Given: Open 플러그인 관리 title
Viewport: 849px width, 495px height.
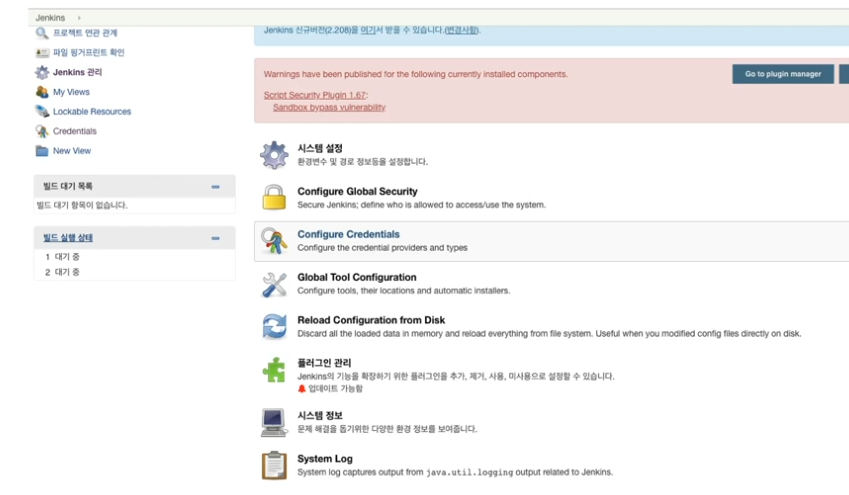Looking at the screenshot, I should [324, 363].
